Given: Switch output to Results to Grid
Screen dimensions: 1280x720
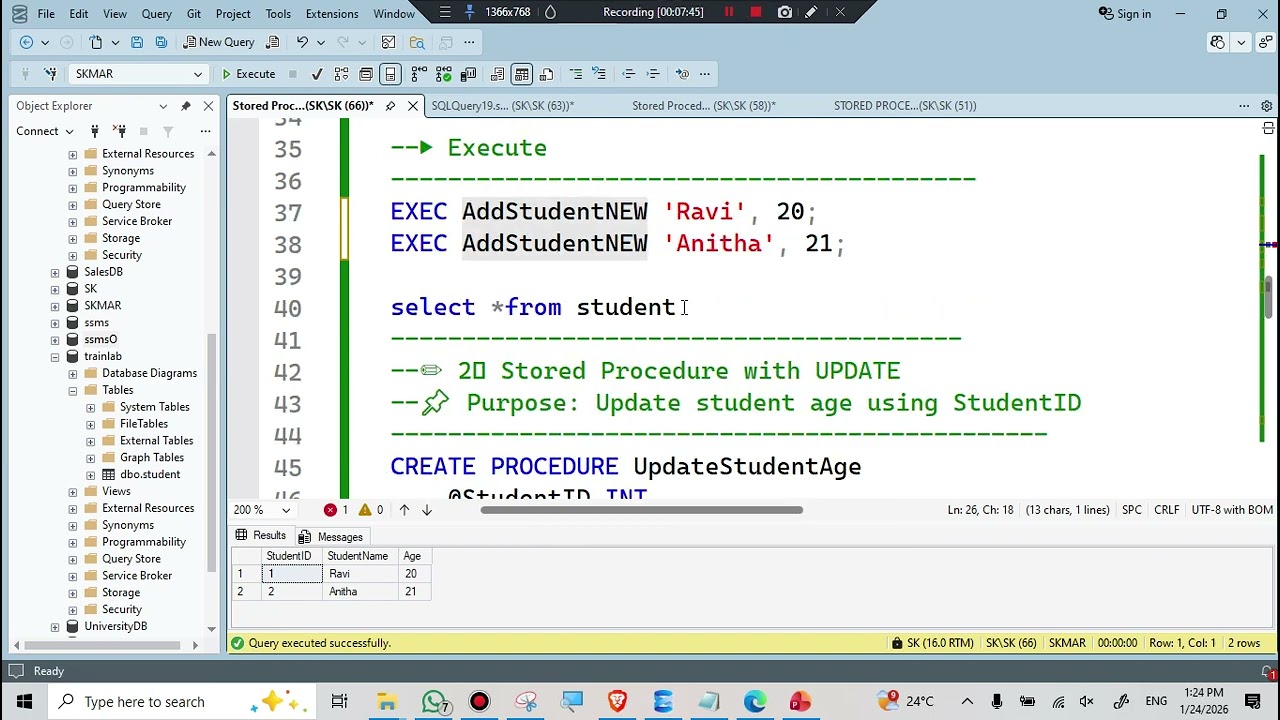Looking at the screenshot, I should coord(522,74).
